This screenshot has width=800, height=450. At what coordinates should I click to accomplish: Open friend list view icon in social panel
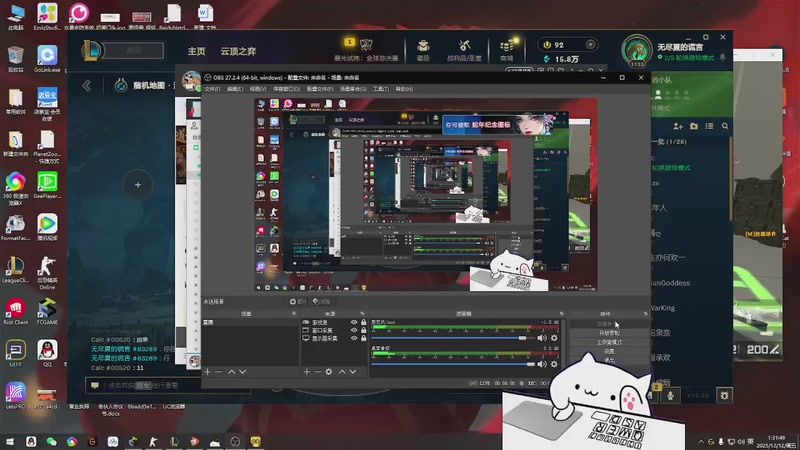pyautogui.click(x=709, y=126)
